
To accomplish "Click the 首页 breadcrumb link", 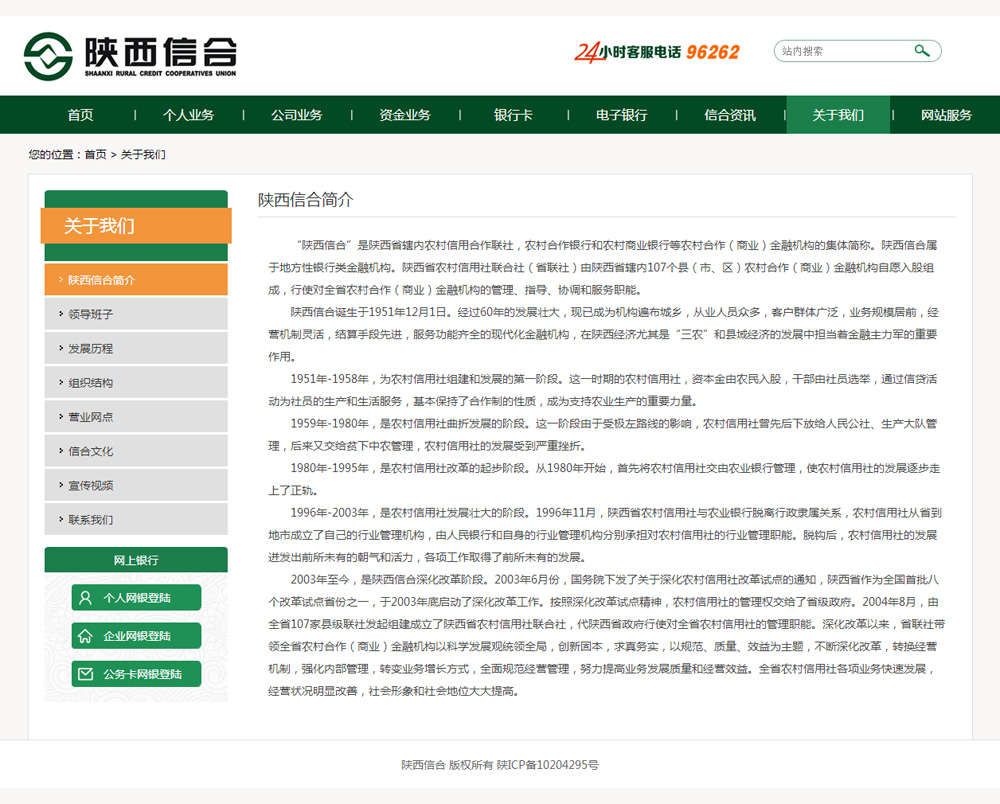I will coord(95,155).
